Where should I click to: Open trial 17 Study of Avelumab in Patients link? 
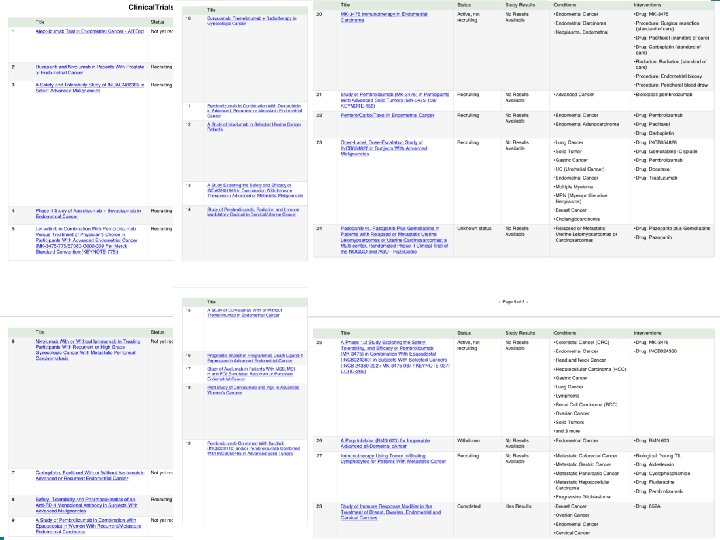click(x=251, y=374)
